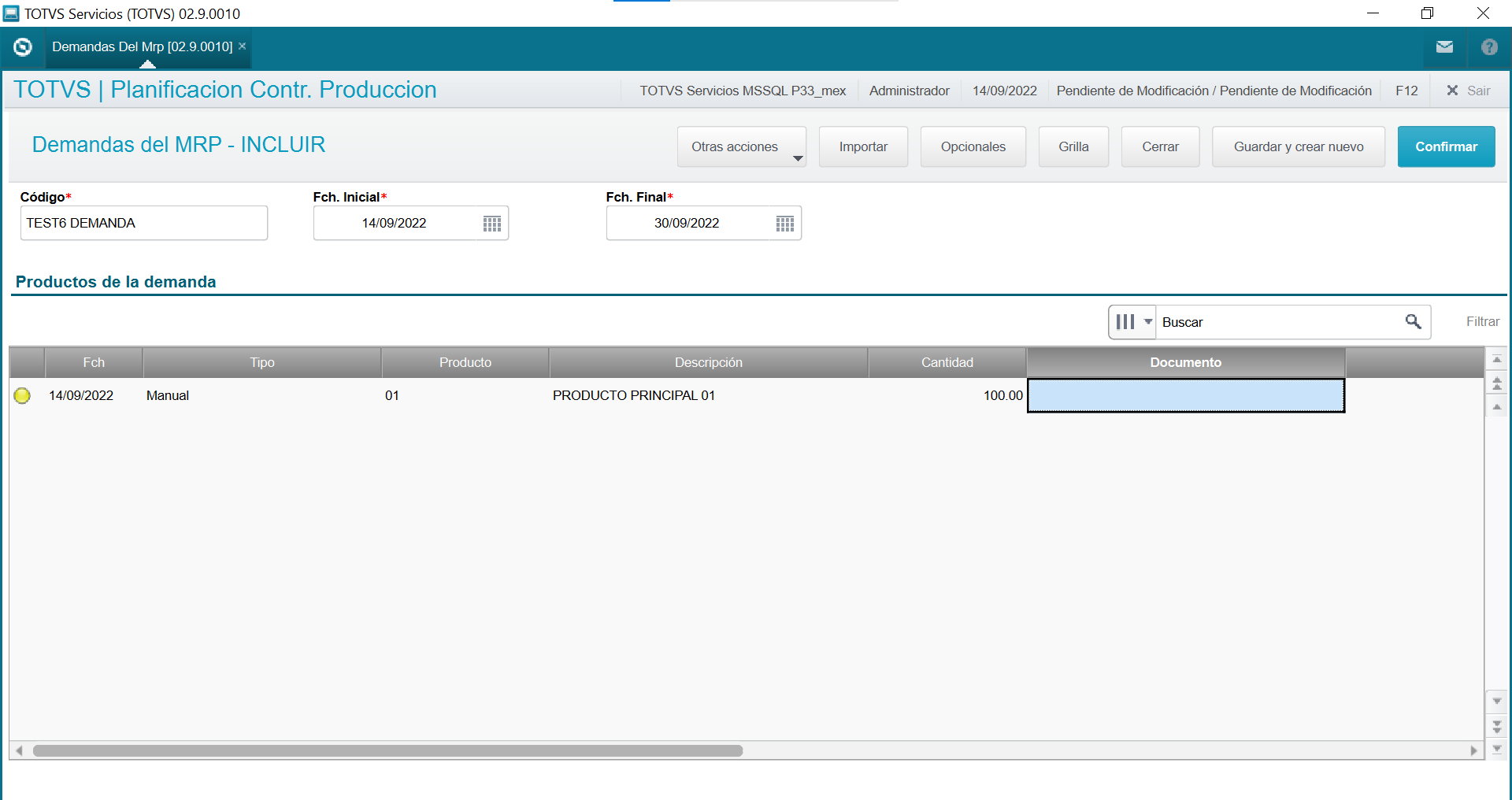This screenshot has height=800, width=1512.
Task: Click the Documento column header
Action: pos(1186,362)
